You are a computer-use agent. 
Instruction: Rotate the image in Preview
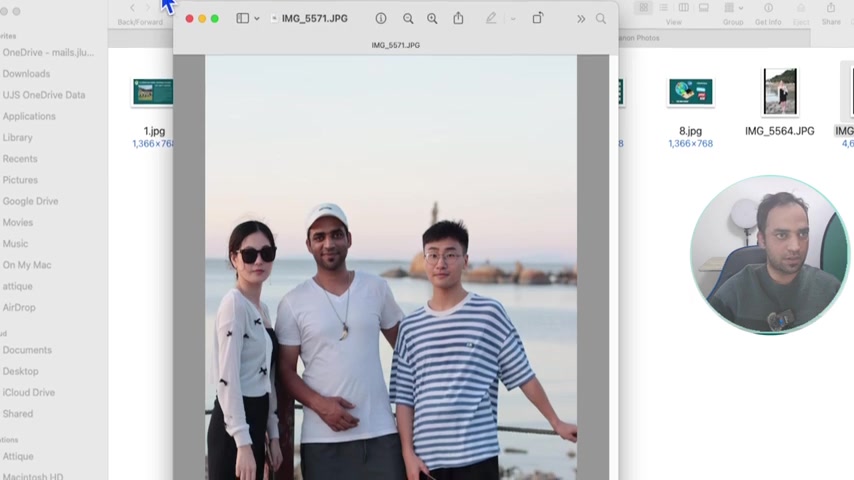pos(538,18)
